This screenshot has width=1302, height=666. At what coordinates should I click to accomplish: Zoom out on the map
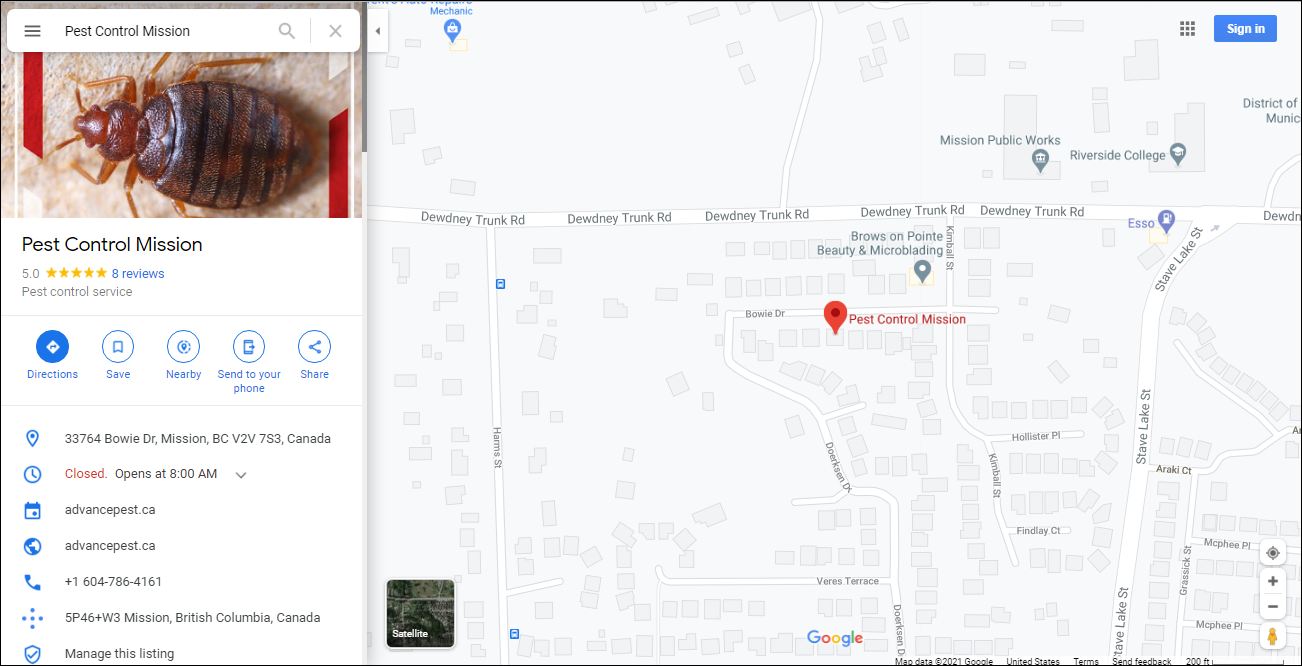(x=1272, y=606)
